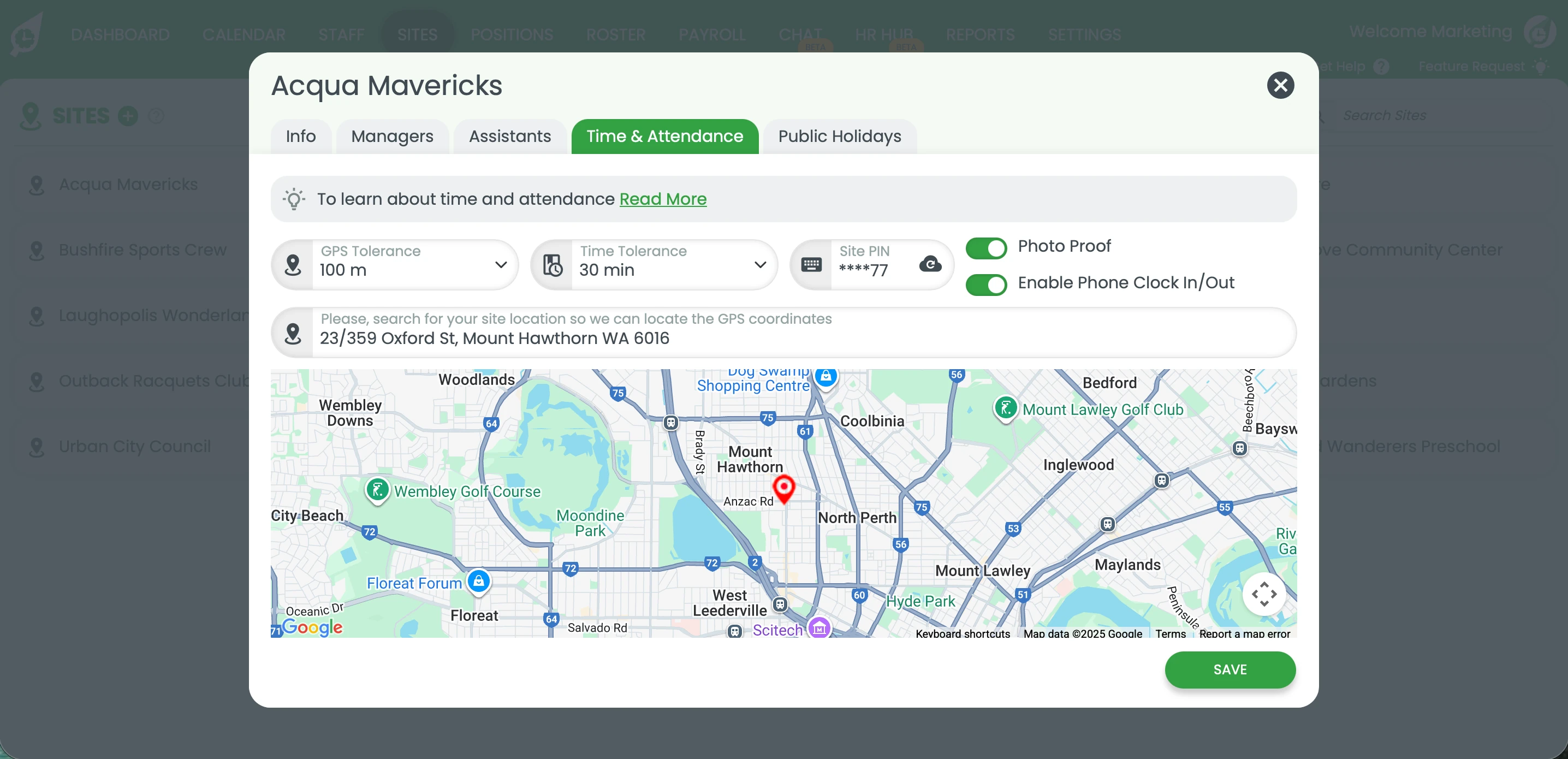Viewport: 1568px width, 759px height.
Task: Toggle Photo Proof off
Action: click(x=986, y=248)
